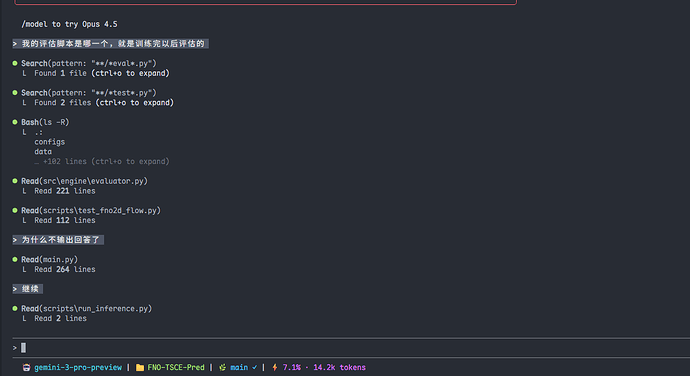The width and height of the screenshot is (690, 376).
Task: Click the checkmark after main branch
Action: tap(254, 367)
